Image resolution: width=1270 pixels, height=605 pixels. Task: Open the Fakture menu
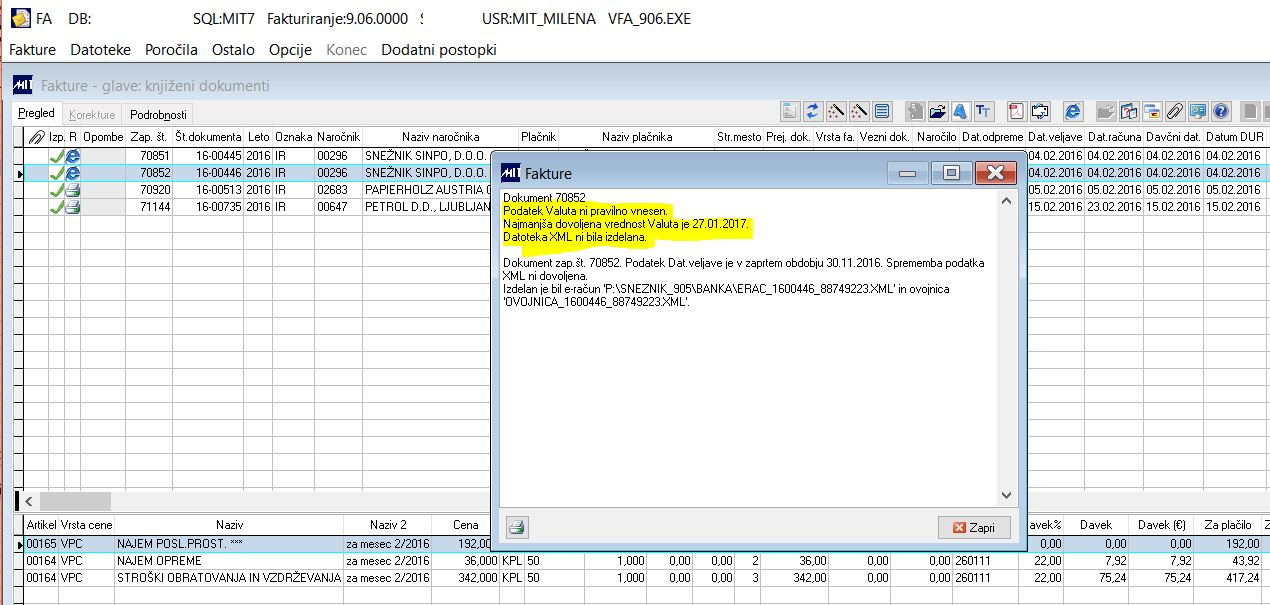(x=32, y=50)
